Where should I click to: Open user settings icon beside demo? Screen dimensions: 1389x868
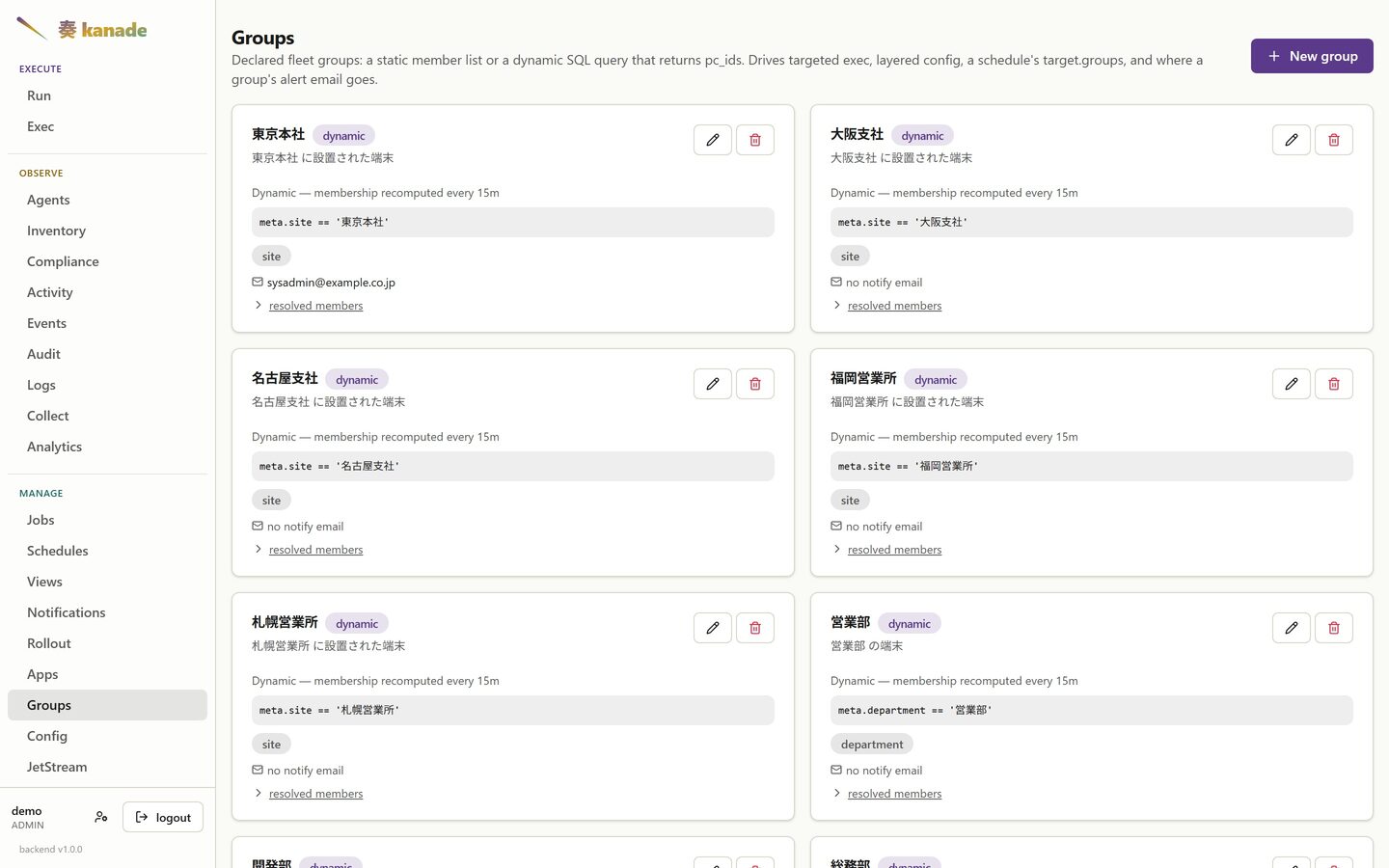[101, 817]
